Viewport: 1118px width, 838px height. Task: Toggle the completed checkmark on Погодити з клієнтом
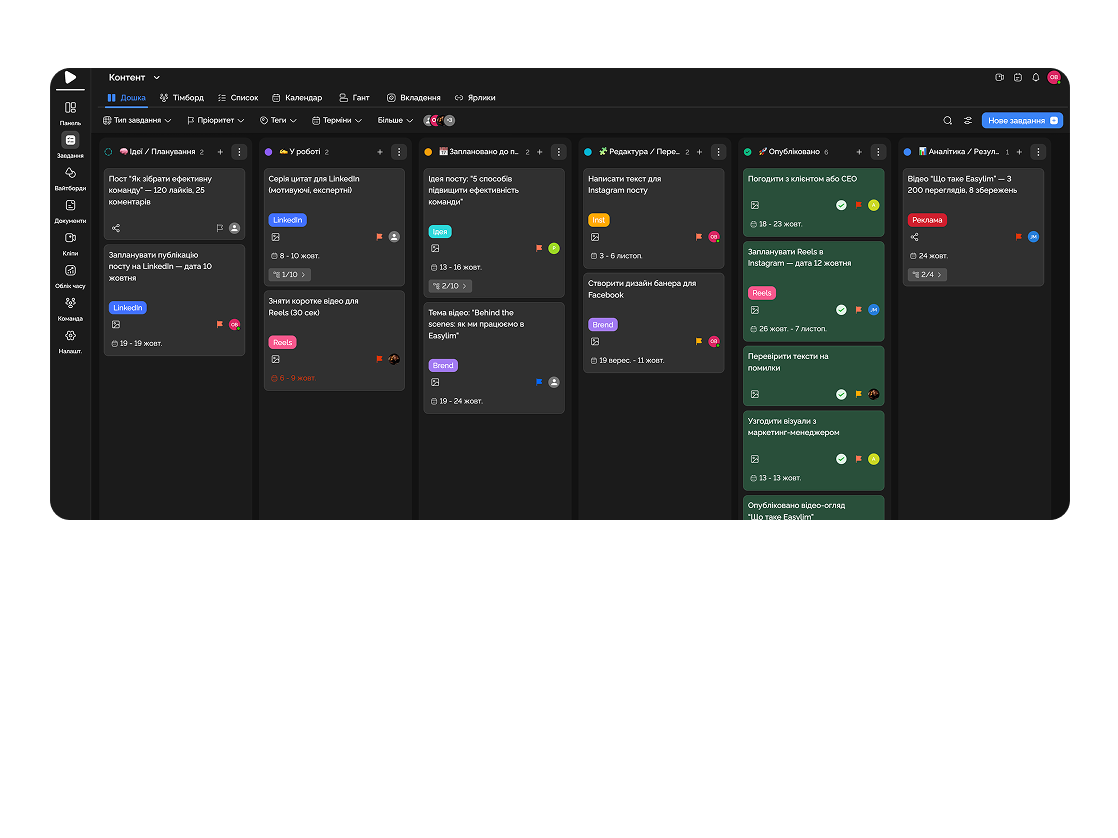point(841,205)
